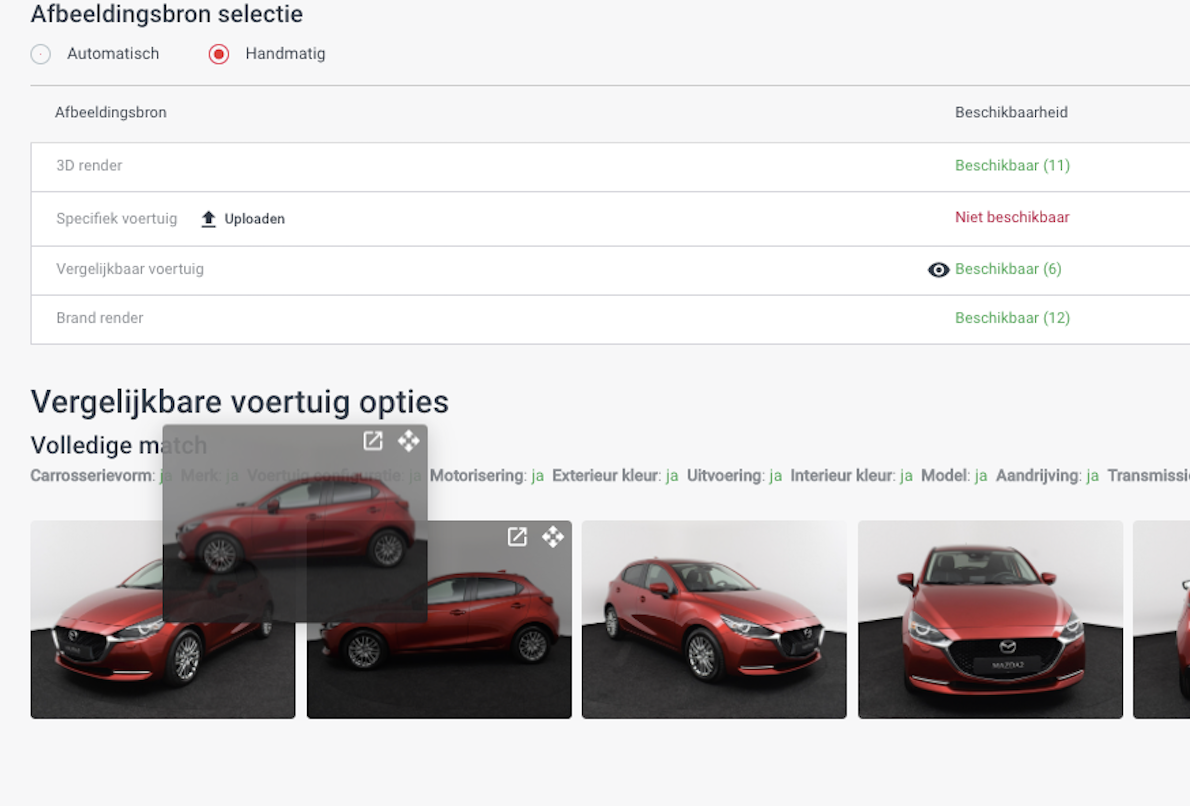Click the move handle on the floating car image
The width and height of the screenshot is (1190, 806).
coord(409,441)
